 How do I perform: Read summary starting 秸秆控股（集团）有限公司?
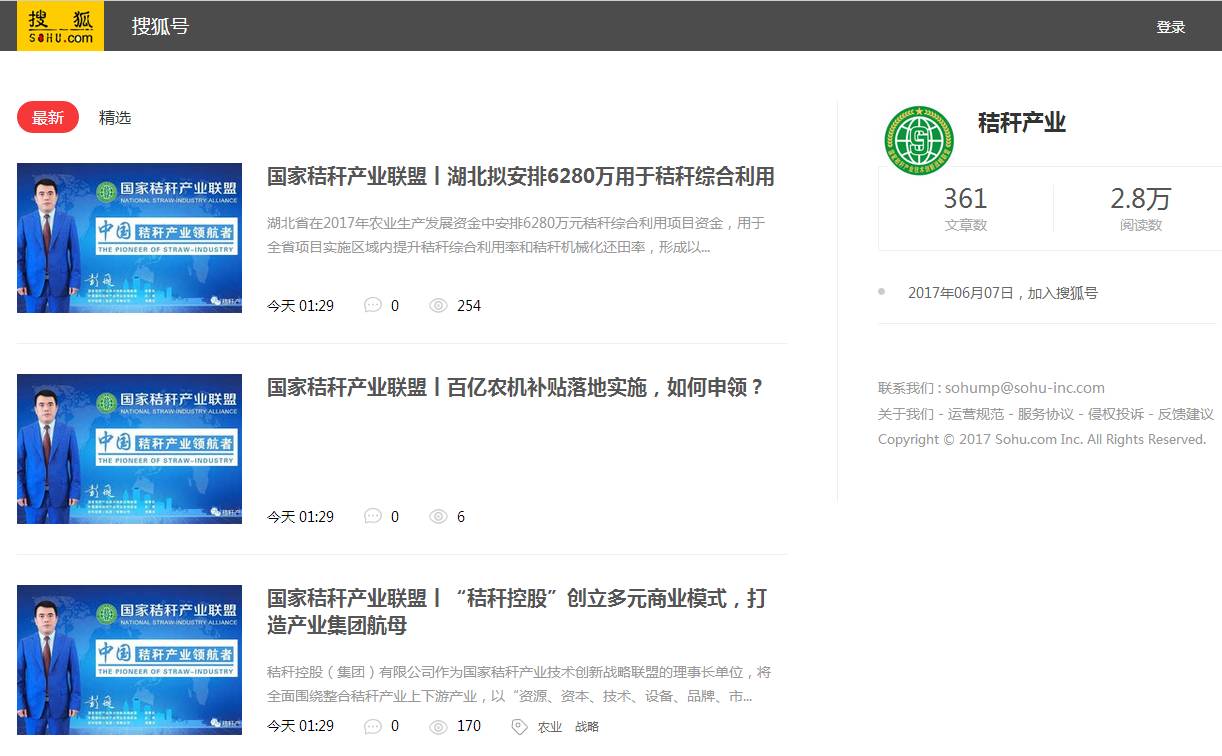[x=519, y=684]
